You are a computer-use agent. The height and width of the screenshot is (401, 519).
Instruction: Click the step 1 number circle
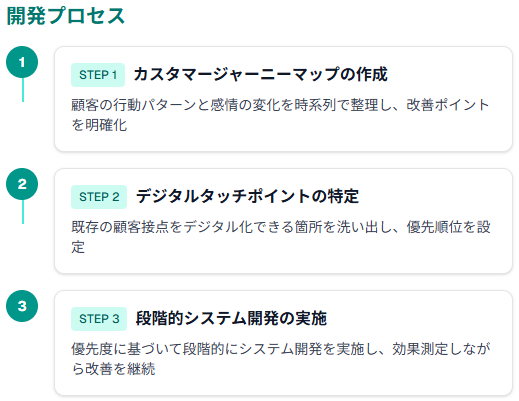(x=22, y=62)
